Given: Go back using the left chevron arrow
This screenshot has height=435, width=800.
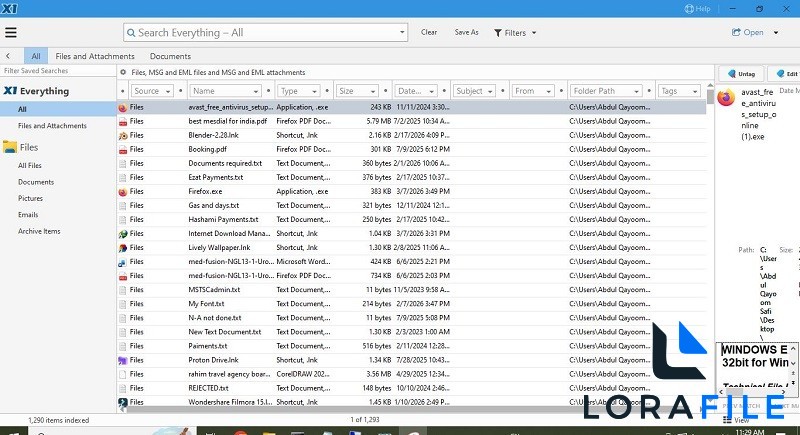Looking at the screenshot, I should [8, 56].
